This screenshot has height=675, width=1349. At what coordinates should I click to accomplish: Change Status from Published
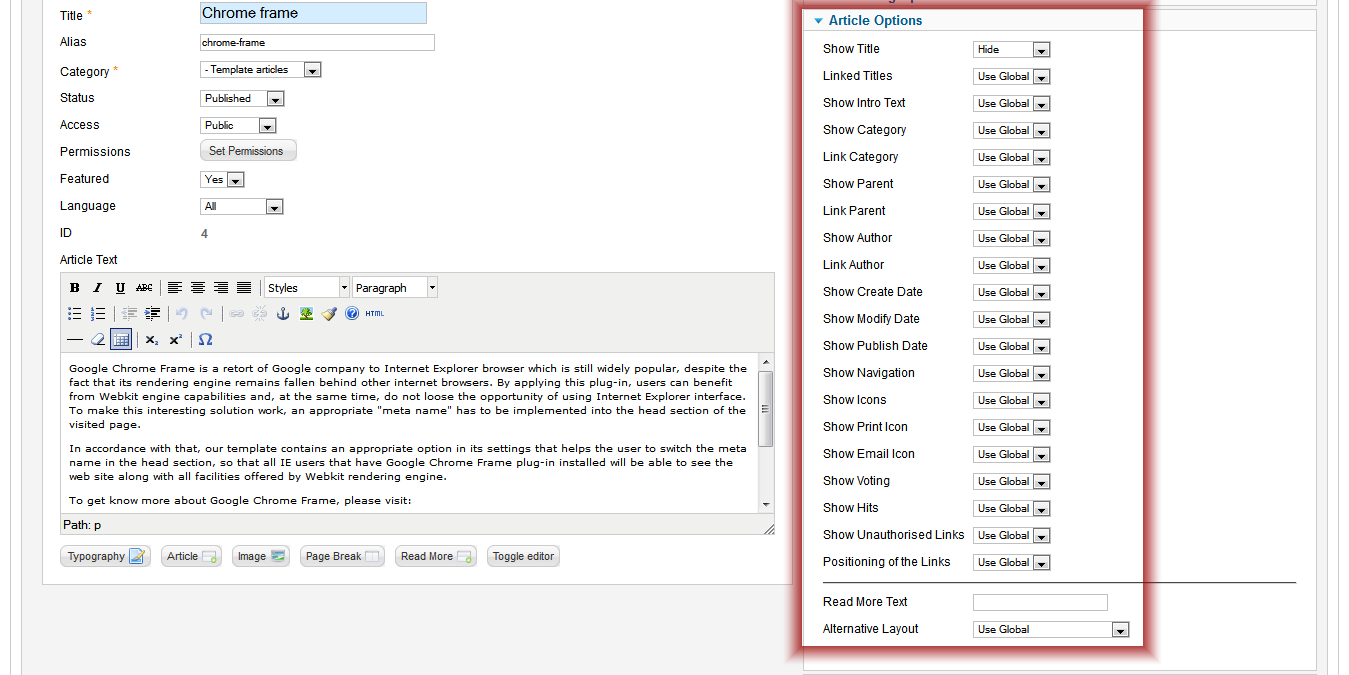point(243,99)
